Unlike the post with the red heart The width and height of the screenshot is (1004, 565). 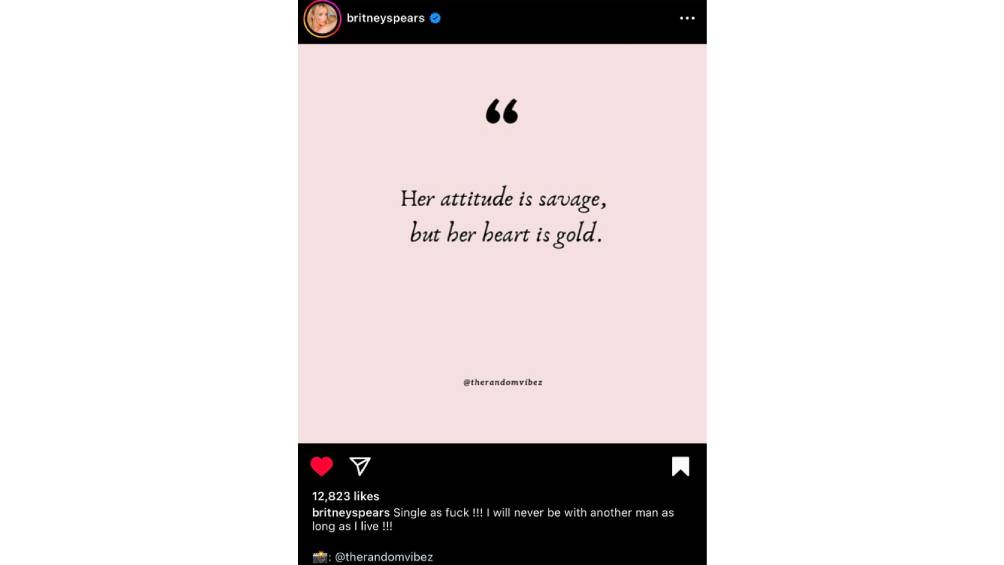pyautogui.click(x=321, y=466)
